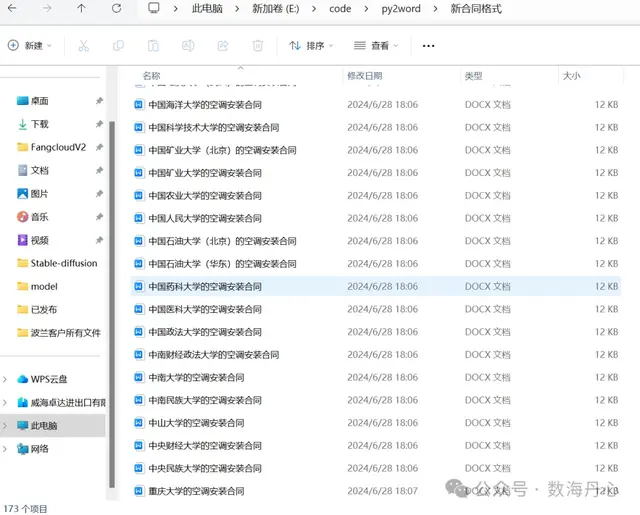The width and height of the screenshot is (640, 515).
Task: Click Word icon of 中国人民大学的空调安装合同
Action: (139, 218)
